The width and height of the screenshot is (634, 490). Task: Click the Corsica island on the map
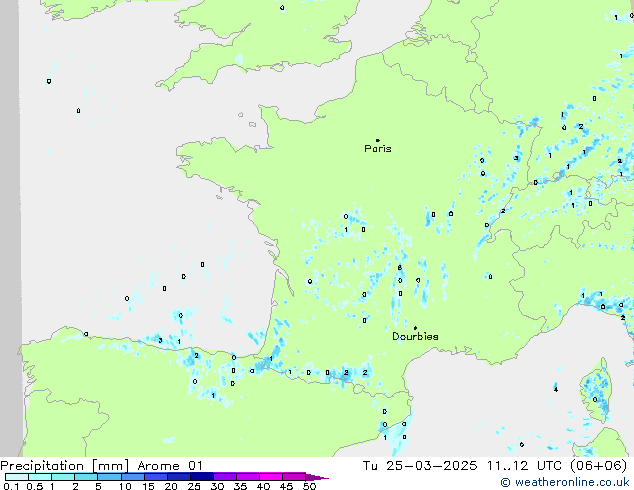coord(598,395)
